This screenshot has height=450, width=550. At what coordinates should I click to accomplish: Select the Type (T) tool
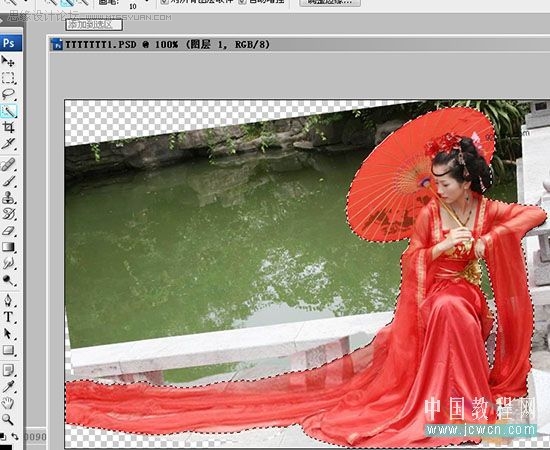click(x=8, y=317)
